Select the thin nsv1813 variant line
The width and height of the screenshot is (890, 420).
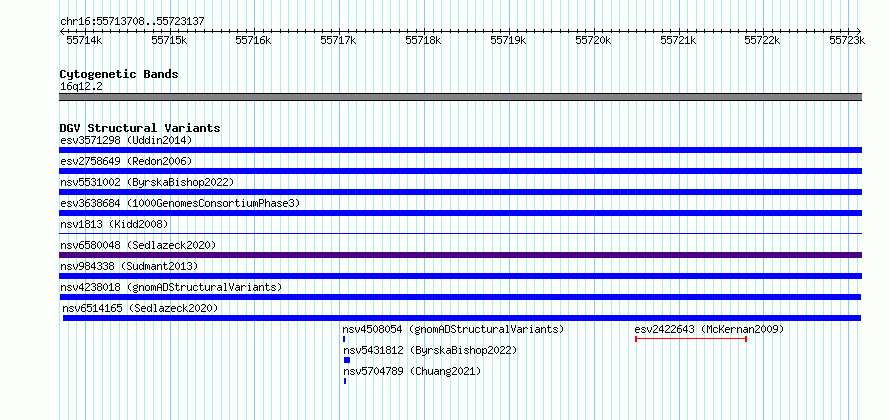pyautogui.click(x=460, y=233)
